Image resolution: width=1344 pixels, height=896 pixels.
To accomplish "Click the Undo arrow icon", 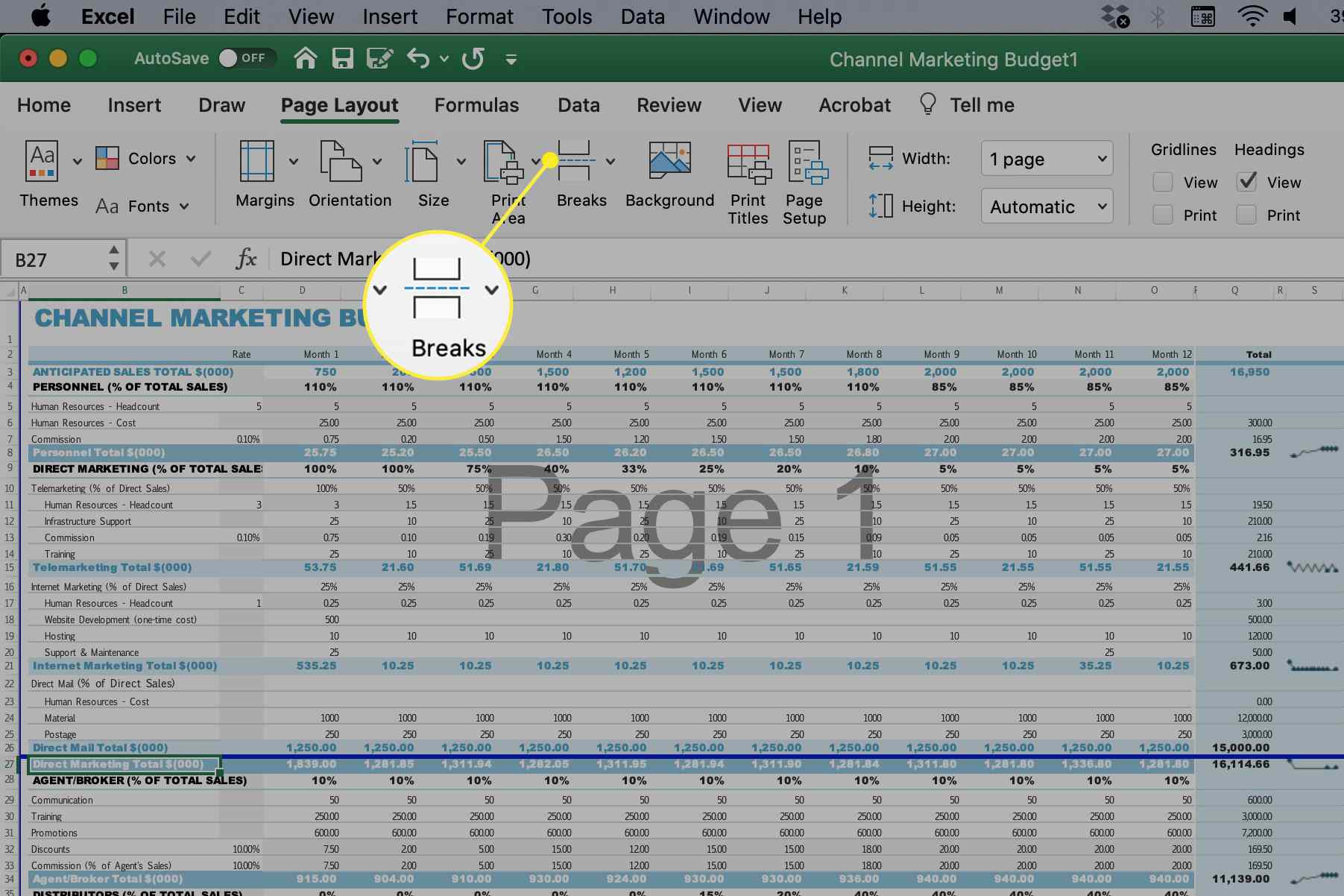I will [417, 58].
